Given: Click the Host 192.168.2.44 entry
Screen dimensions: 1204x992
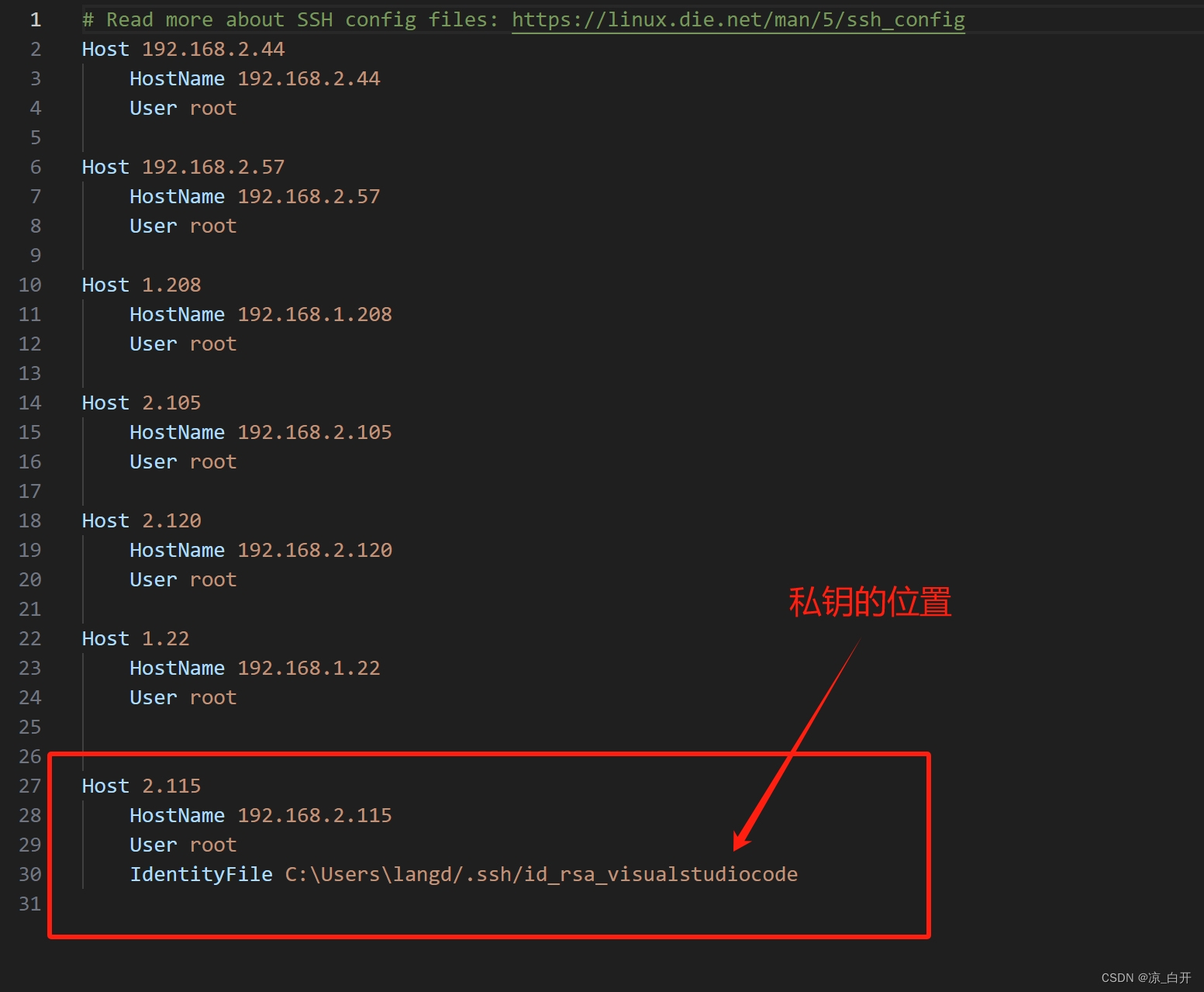Looking at the screenshot, I should [183, 49].
